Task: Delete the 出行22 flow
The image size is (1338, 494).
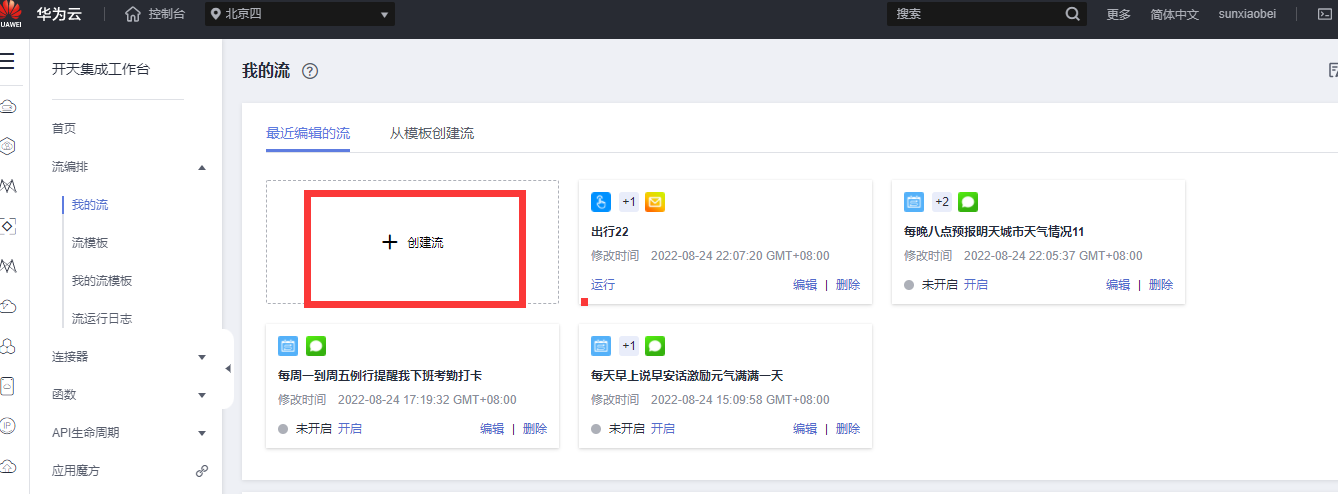Action: [x=848, y=285]
